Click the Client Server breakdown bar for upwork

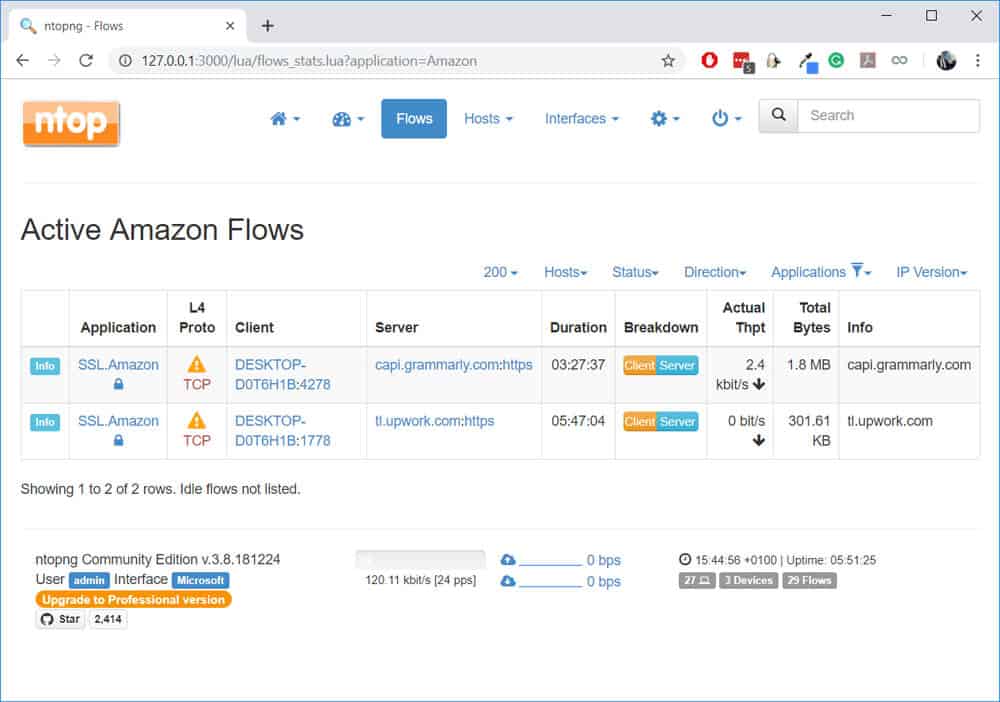[x=660, y=421]
